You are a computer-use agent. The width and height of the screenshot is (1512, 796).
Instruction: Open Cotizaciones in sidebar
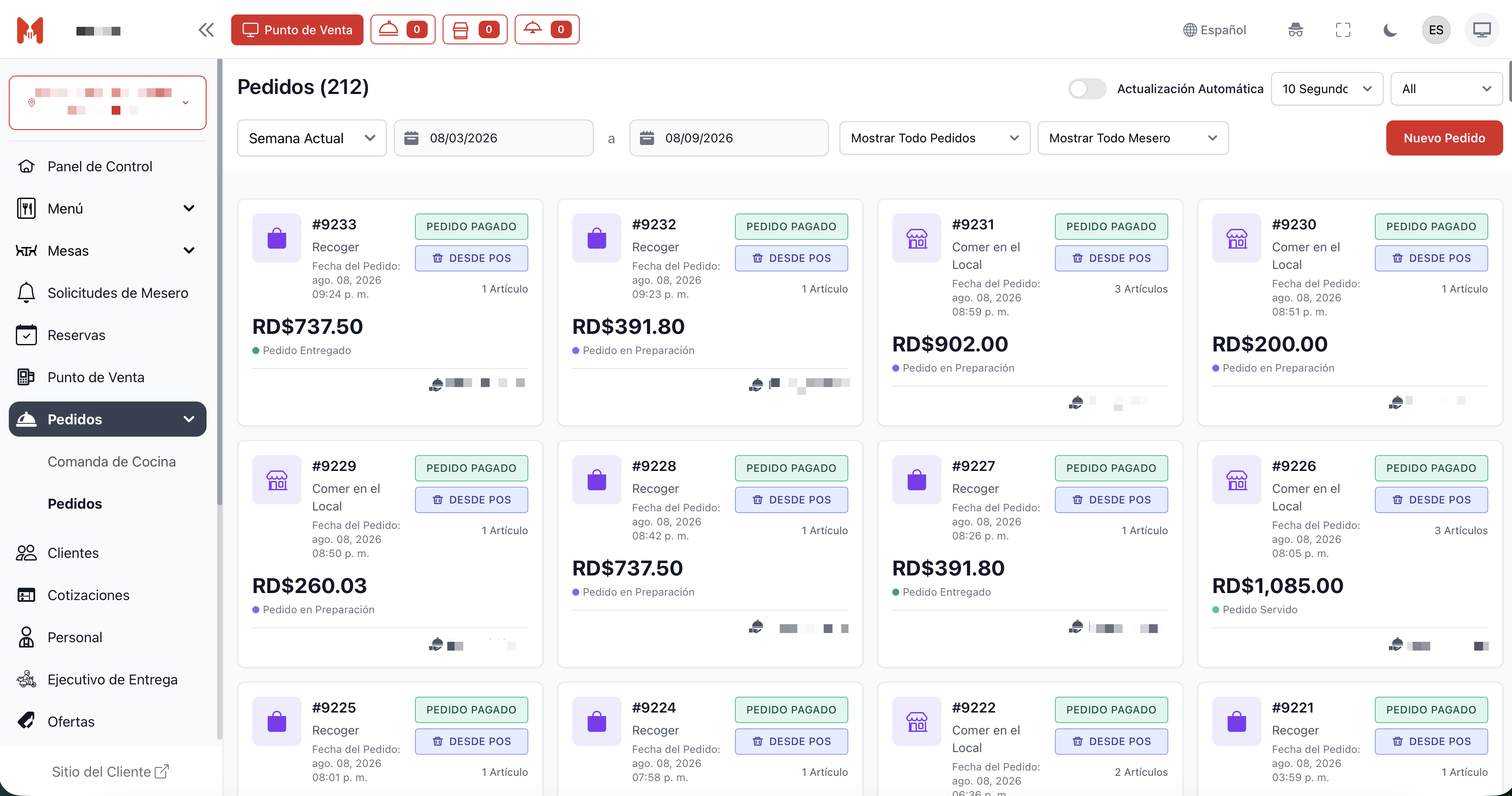[107, 595]
